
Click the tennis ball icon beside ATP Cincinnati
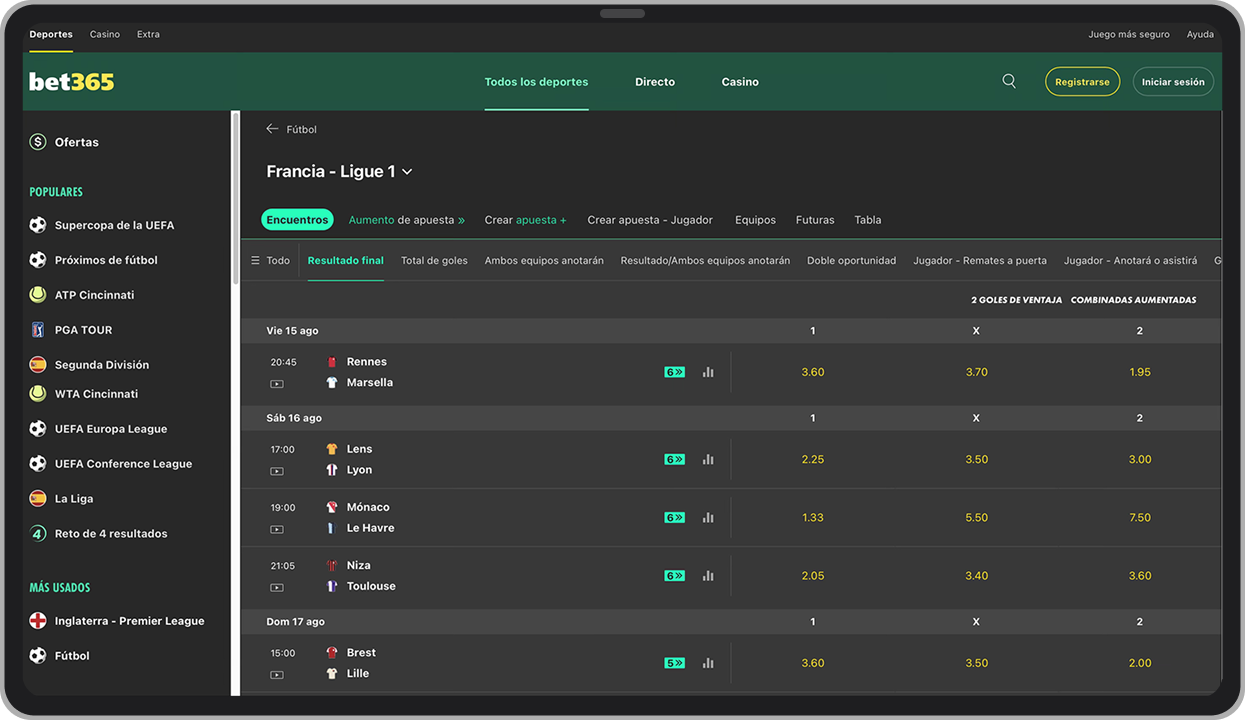38,295
